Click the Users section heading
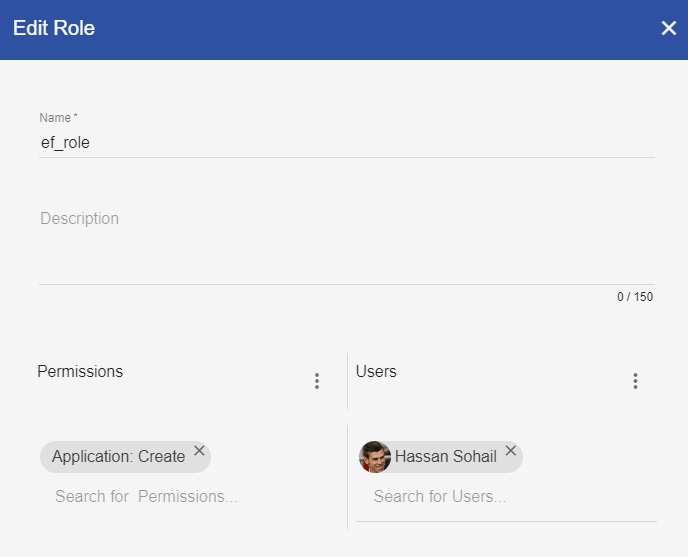 tap(376, 371)
